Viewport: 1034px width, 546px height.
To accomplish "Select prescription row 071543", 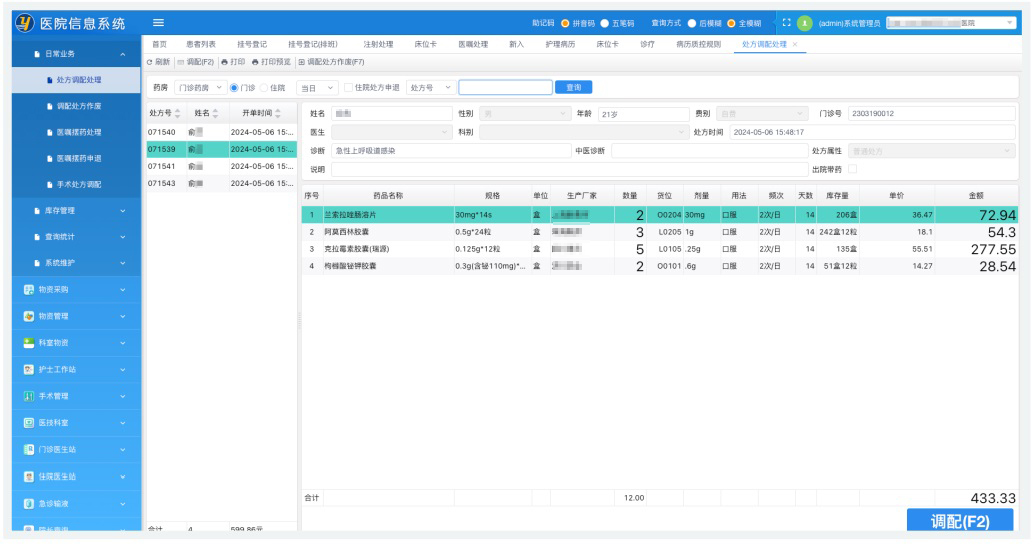I will coord(221,184).
